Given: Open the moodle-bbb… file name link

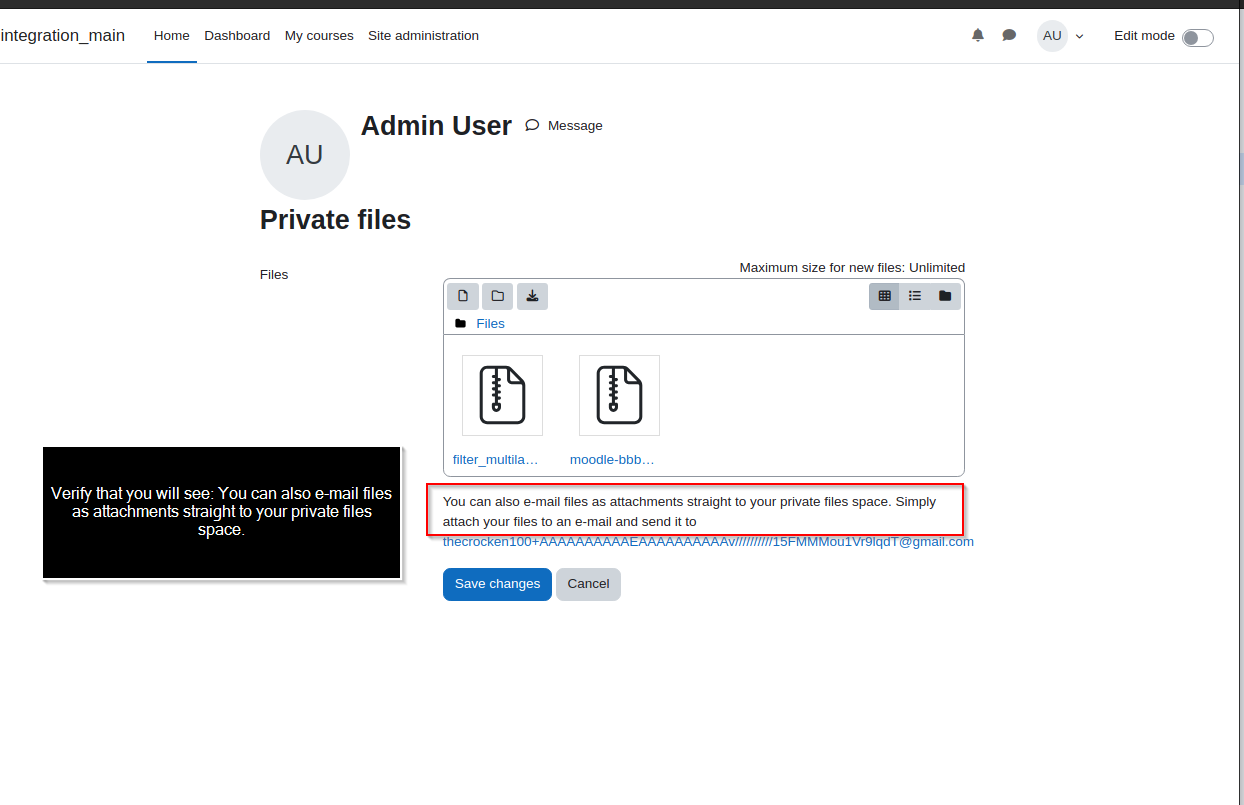Looking at the screenshot, I should [x=612, y=460].
